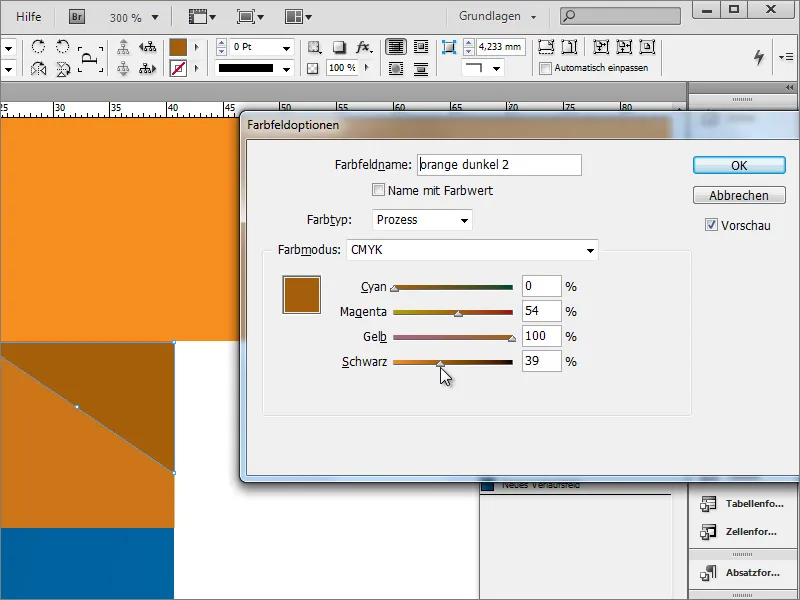Click the drop shadow icon

coord(339,47)
